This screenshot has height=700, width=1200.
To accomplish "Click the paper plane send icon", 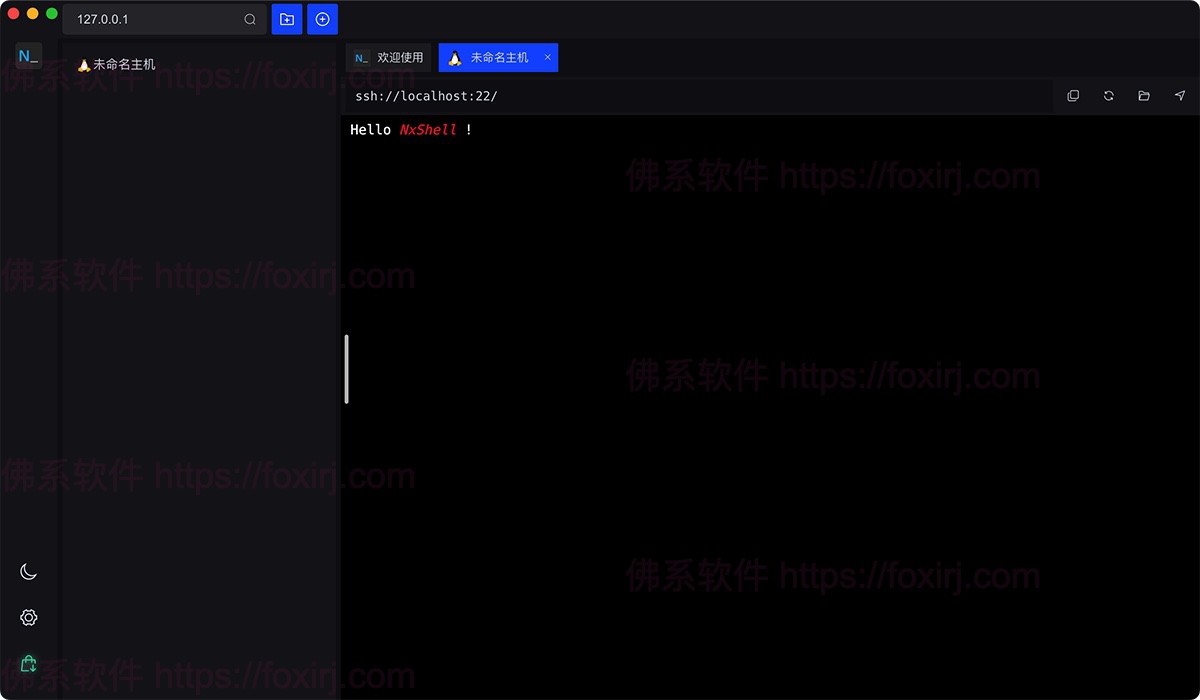I will [1180, 96].
